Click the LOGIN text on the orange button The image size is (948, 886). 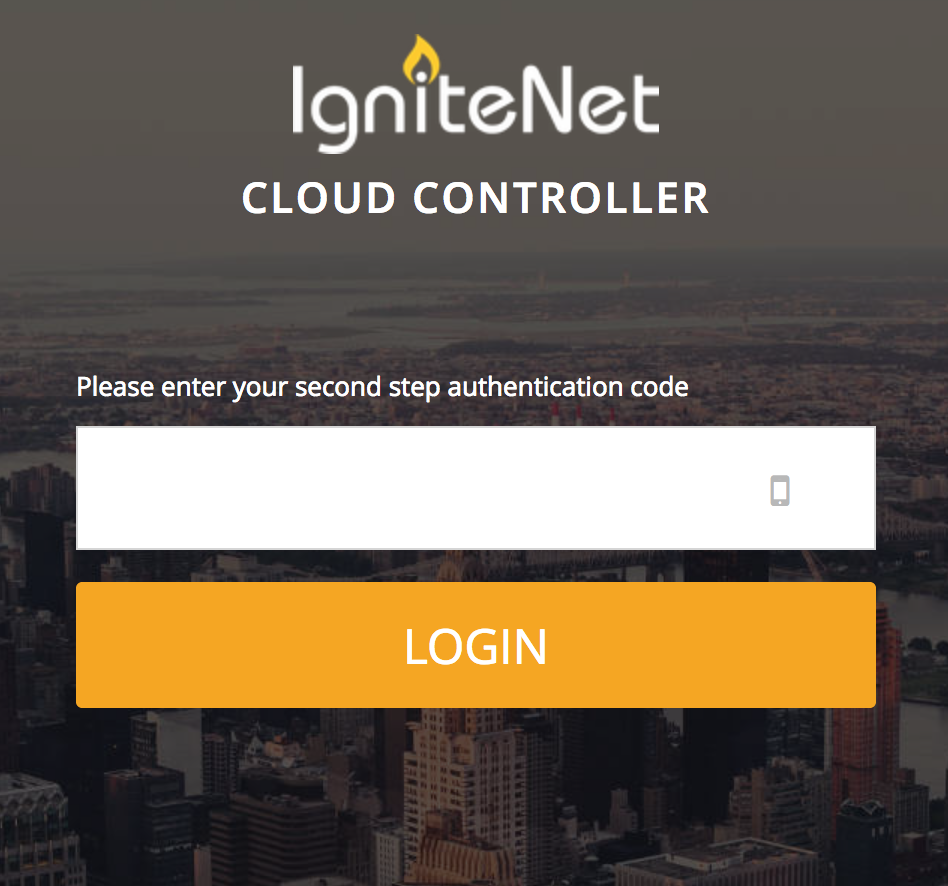(476, 647)
